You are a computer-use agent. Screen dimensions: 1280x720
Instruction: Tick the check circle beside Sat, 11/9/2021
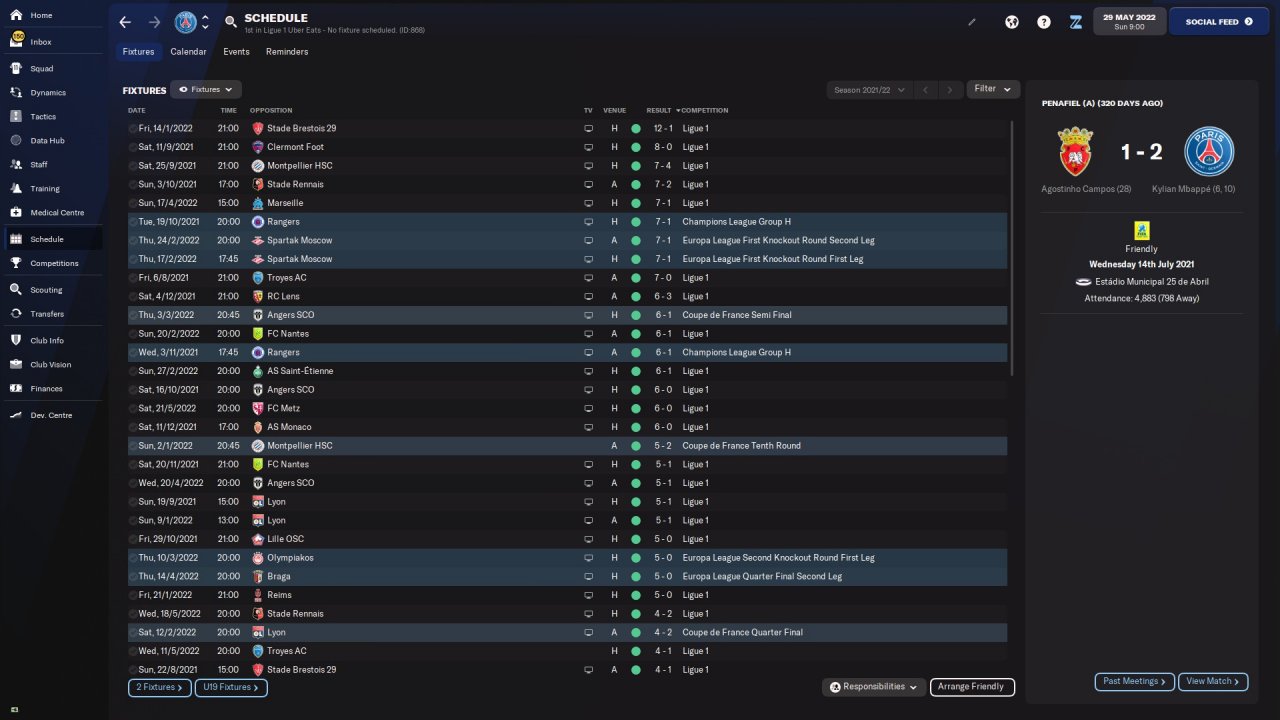pos(133,147)
